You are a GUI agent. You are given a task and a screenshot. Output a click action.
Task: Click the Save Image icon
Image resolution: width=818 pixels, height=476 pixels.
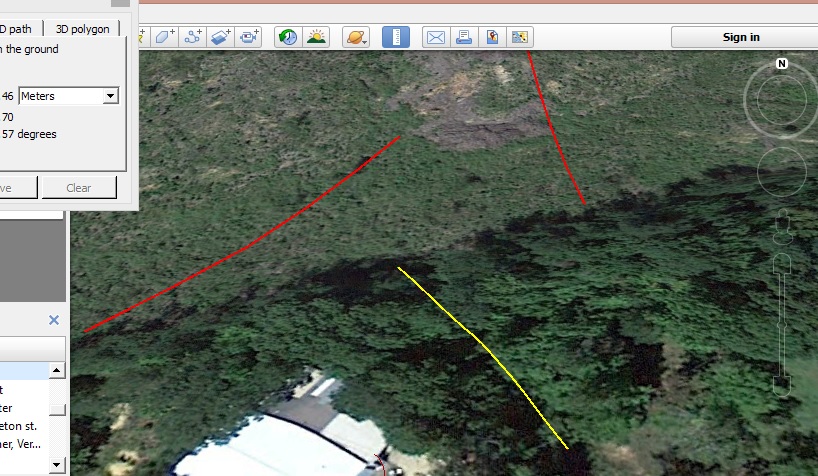[519, 37]
